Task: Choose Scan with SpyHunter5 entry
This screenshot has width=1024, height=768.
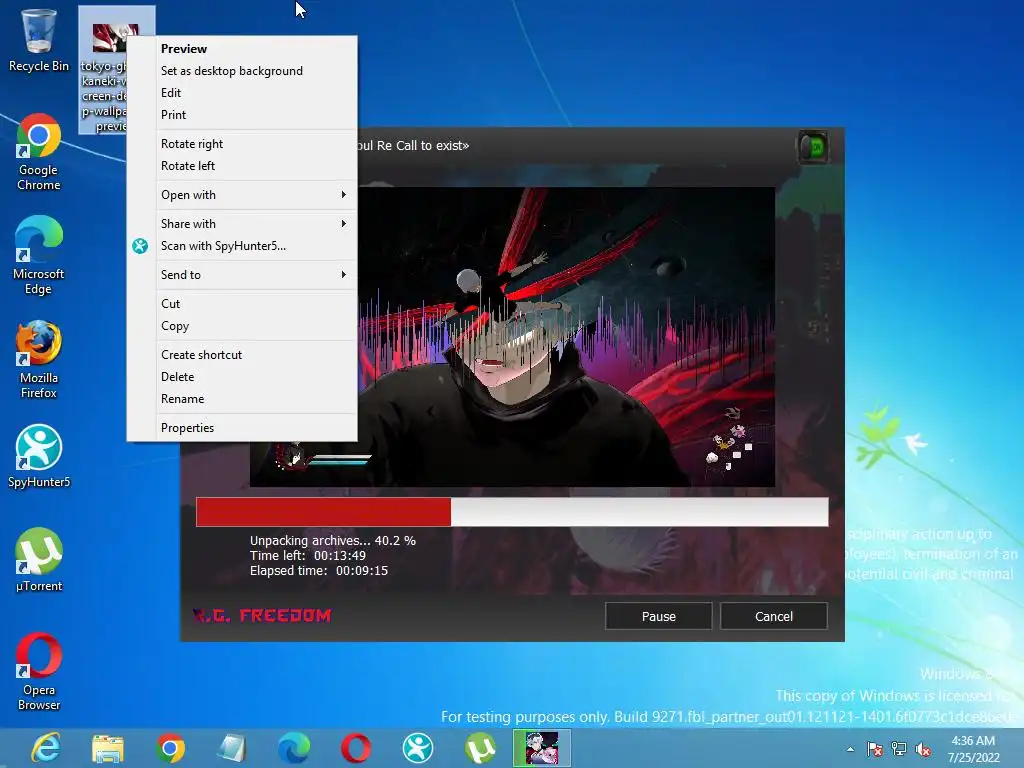Action: tap(242, 246)
